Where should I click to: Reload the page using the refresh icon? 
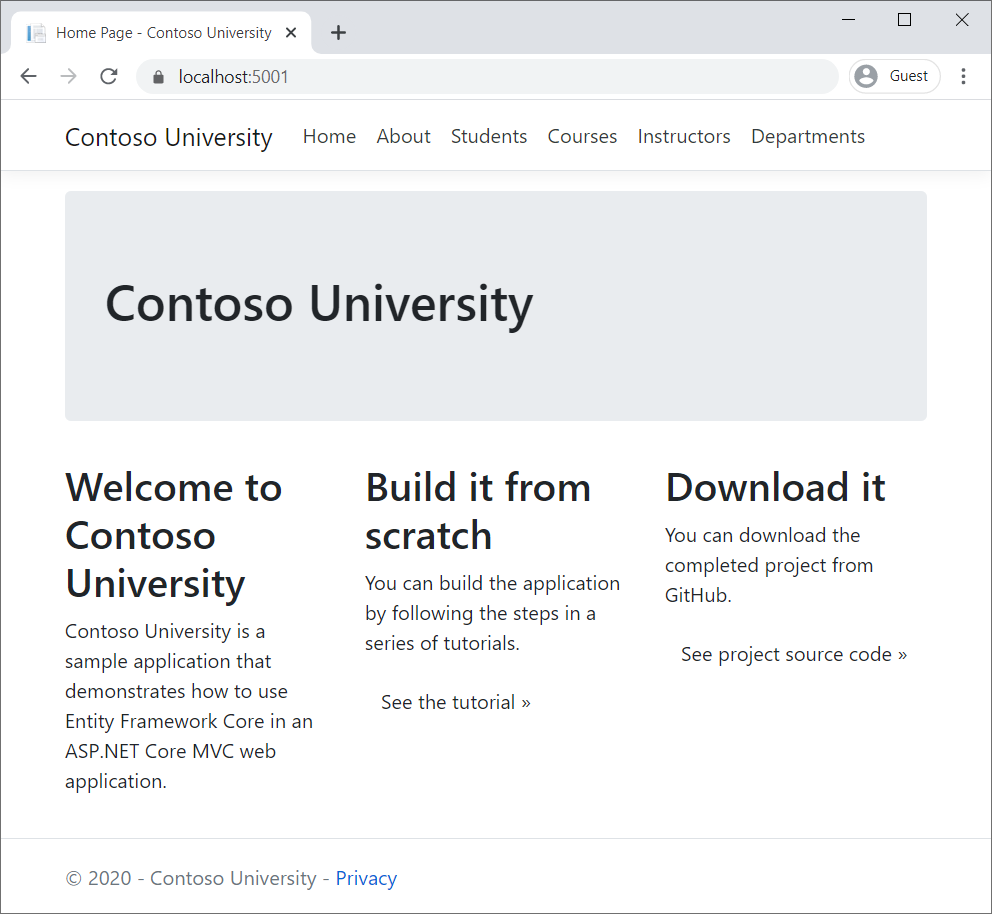(x=108, y=76)
